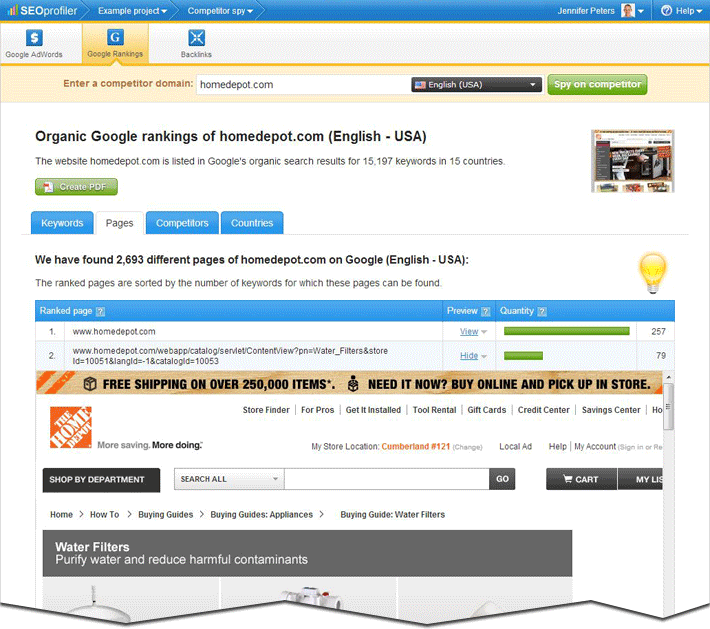Click Help link in Home Depot preview

557,447
